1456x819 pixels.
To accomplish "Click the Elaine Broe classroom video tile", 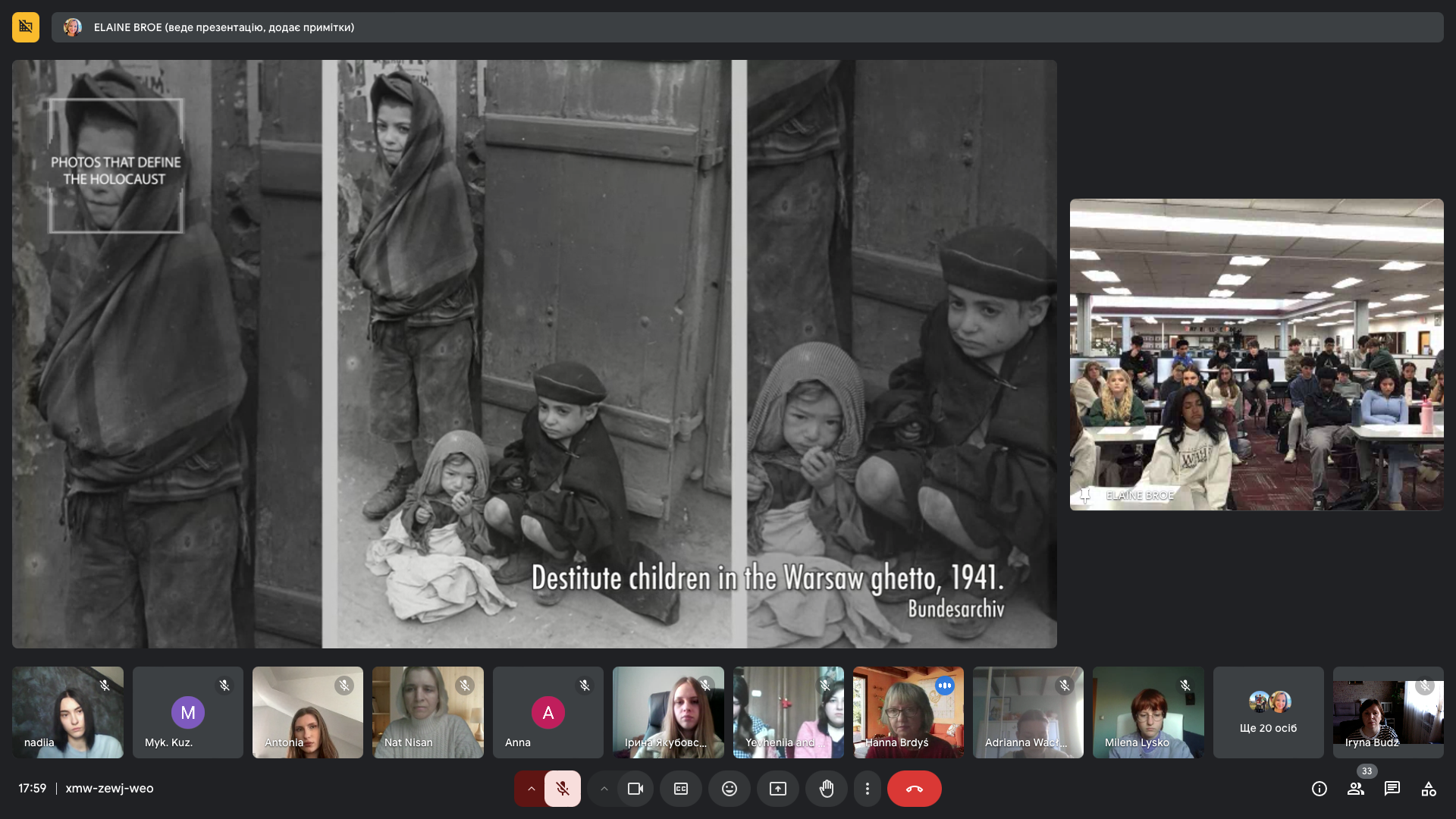I will pyautogui.click(x=1257, y=354).
